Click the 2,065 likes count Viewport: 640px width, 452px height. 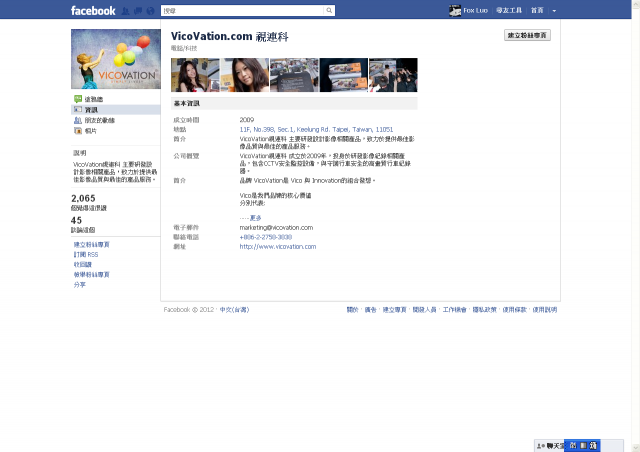83,198
